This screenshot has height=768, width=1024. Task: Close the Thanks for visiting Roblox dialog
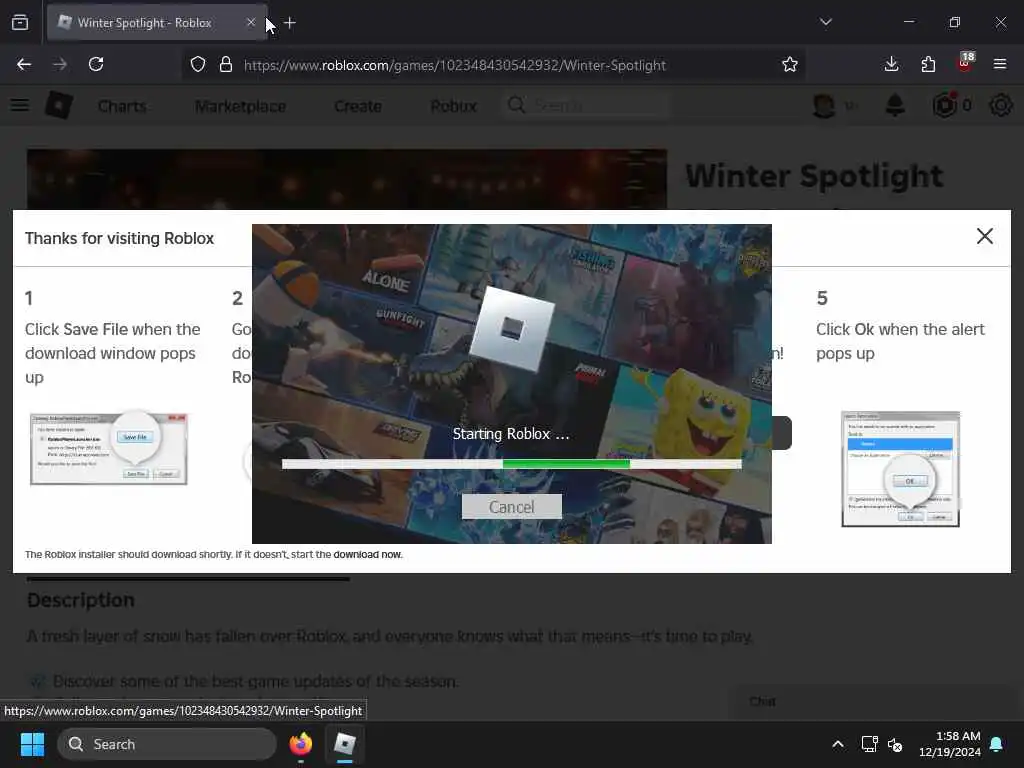pos(984,236)
